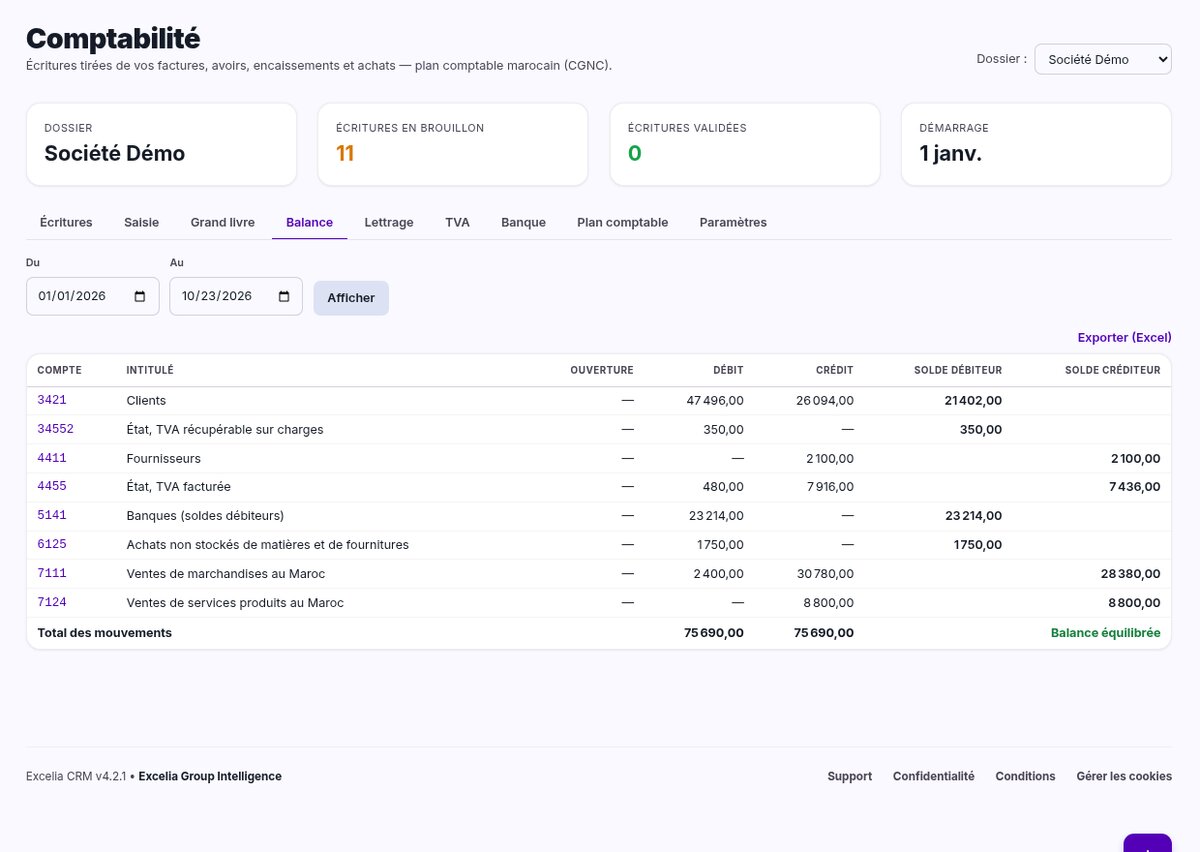1200x852 pixels.
Task: Click the Clients debit value 47 496,00
Action: (715, 400)
